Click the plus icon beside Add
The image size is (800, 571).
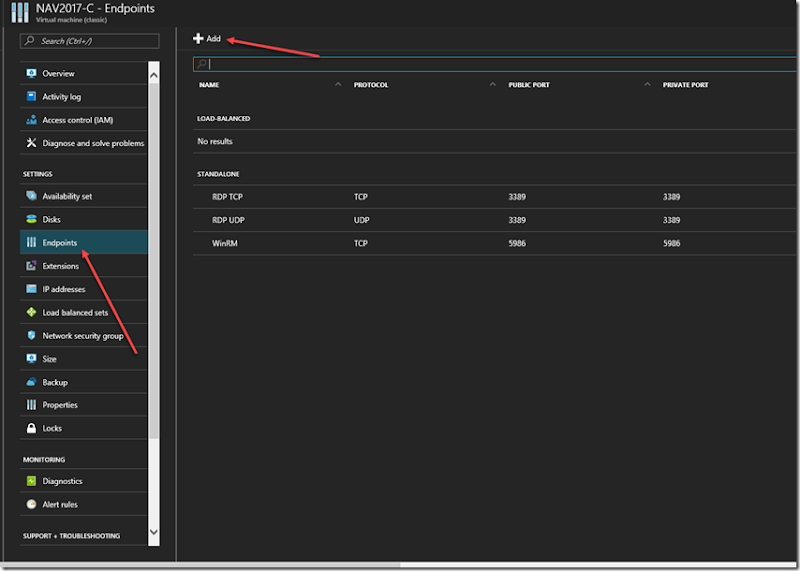click(198, 38)
